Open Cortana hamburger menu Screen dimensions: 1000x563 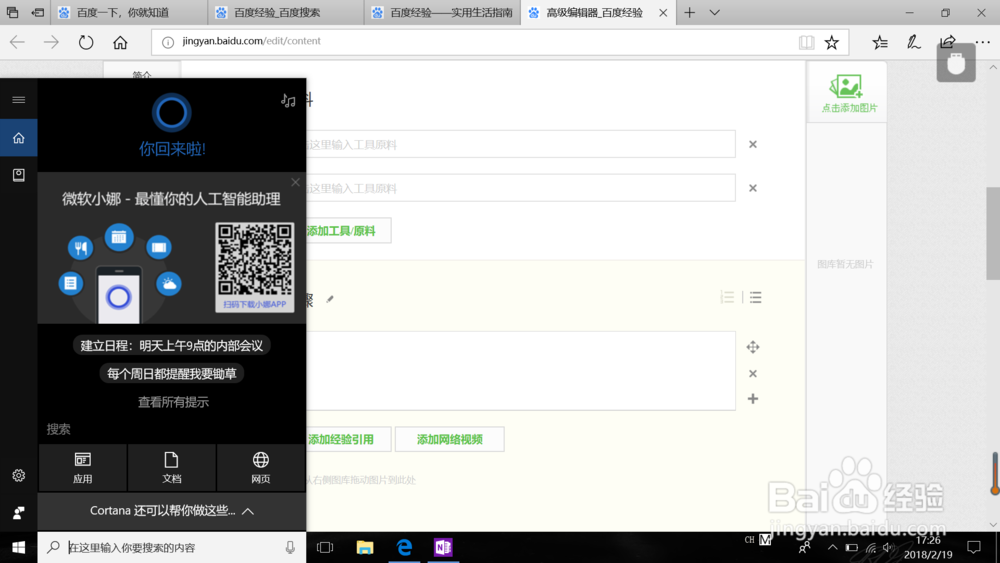coord(18,99)
